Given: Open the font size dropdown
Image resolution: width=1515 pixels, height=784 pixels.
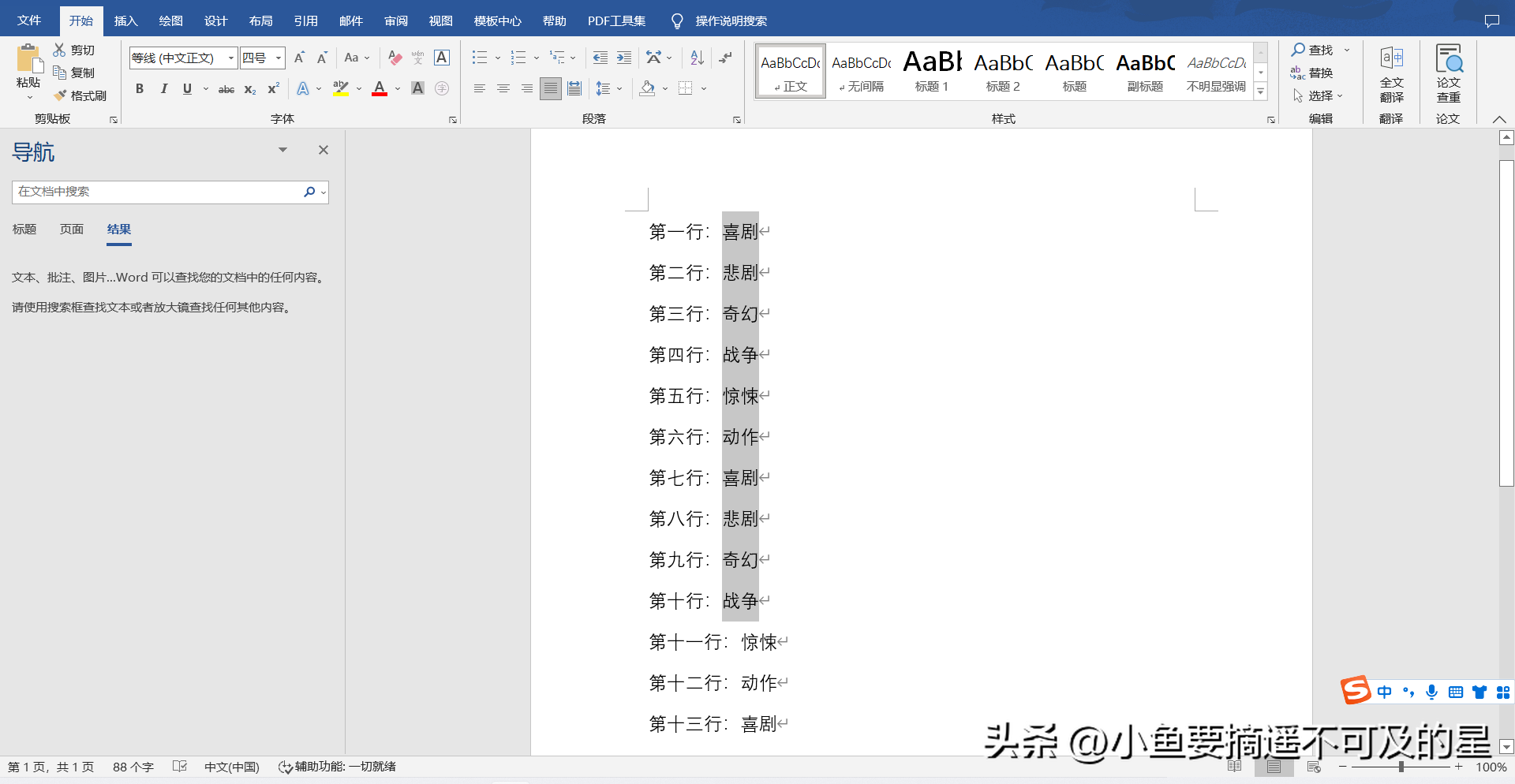Looking at the screenshot, I should pos(278,58).
